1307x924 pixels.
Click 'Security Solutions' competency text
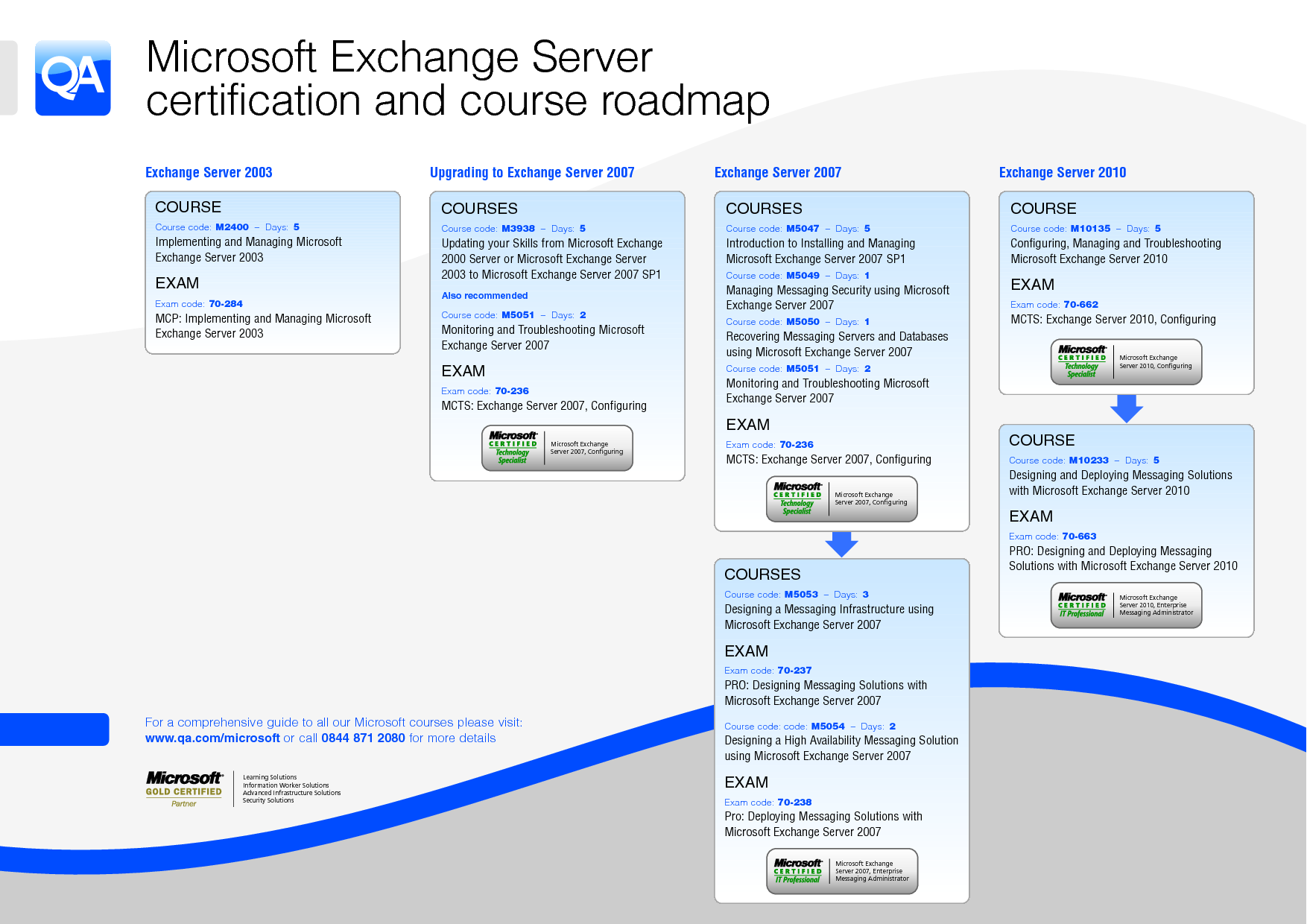[x=268, y=800]
